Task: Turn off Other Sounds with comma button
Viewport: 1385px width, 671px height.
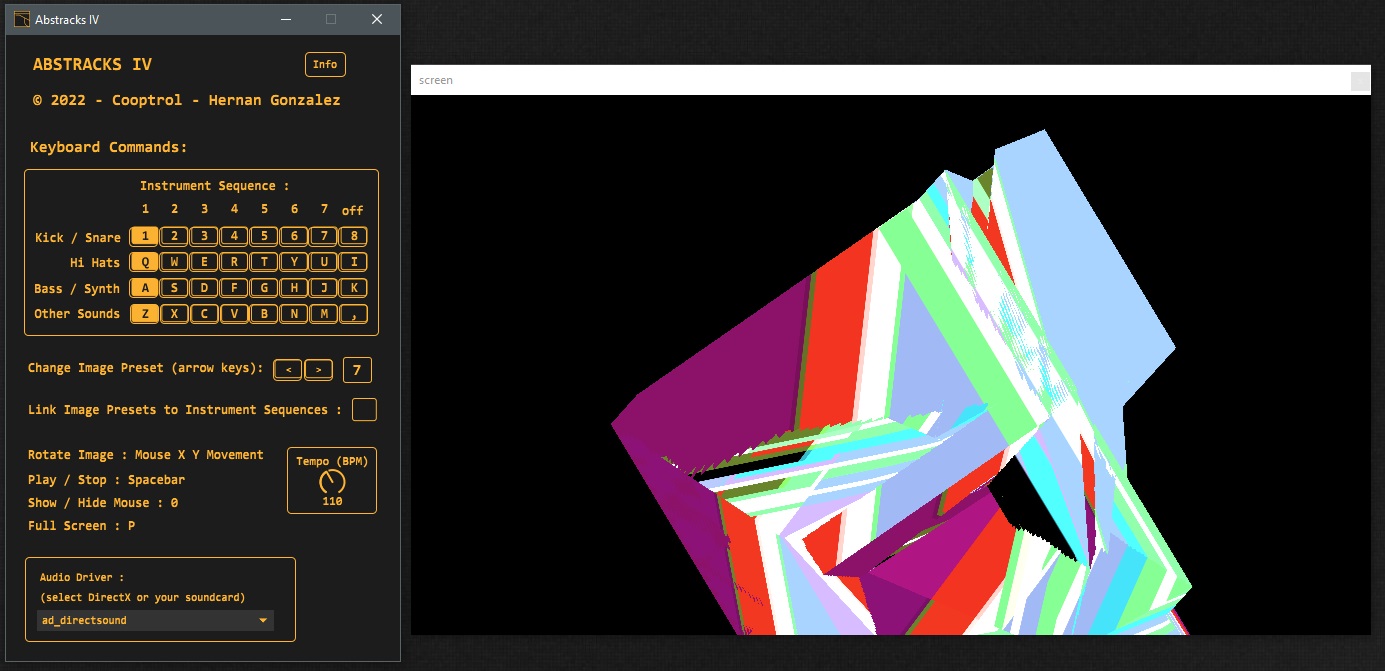Action: coord(353,314)
